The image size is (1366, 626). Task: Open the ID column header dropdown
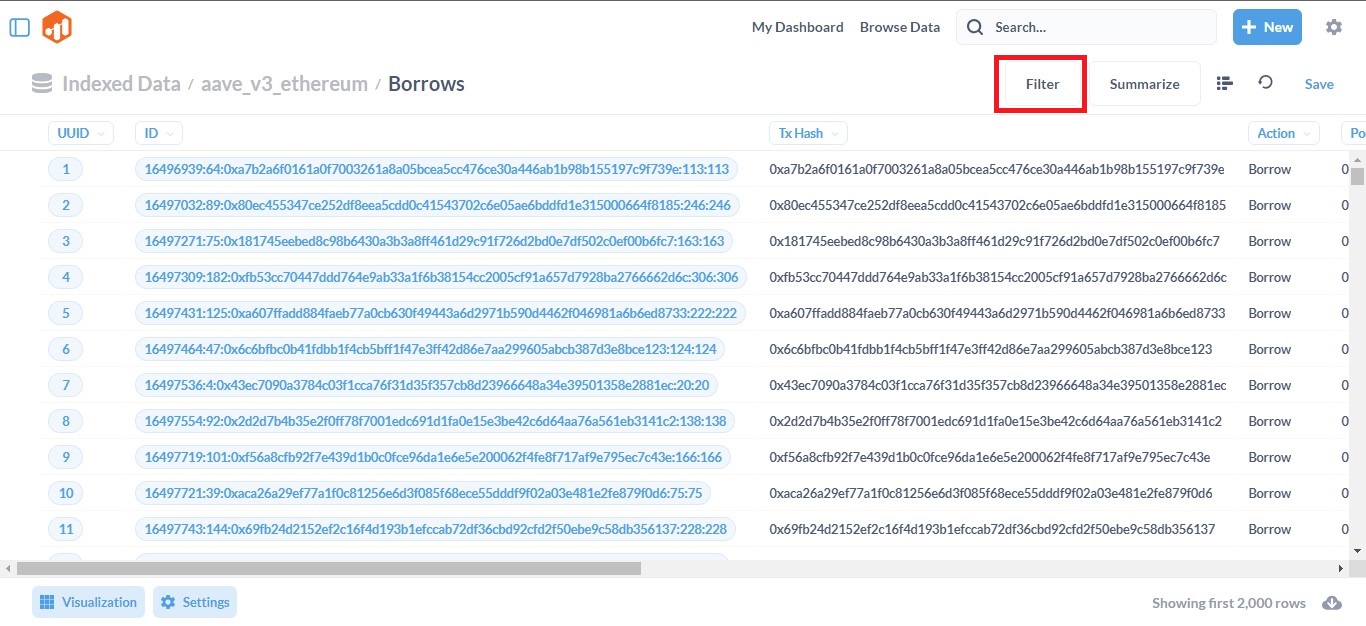tap(158, 133)
